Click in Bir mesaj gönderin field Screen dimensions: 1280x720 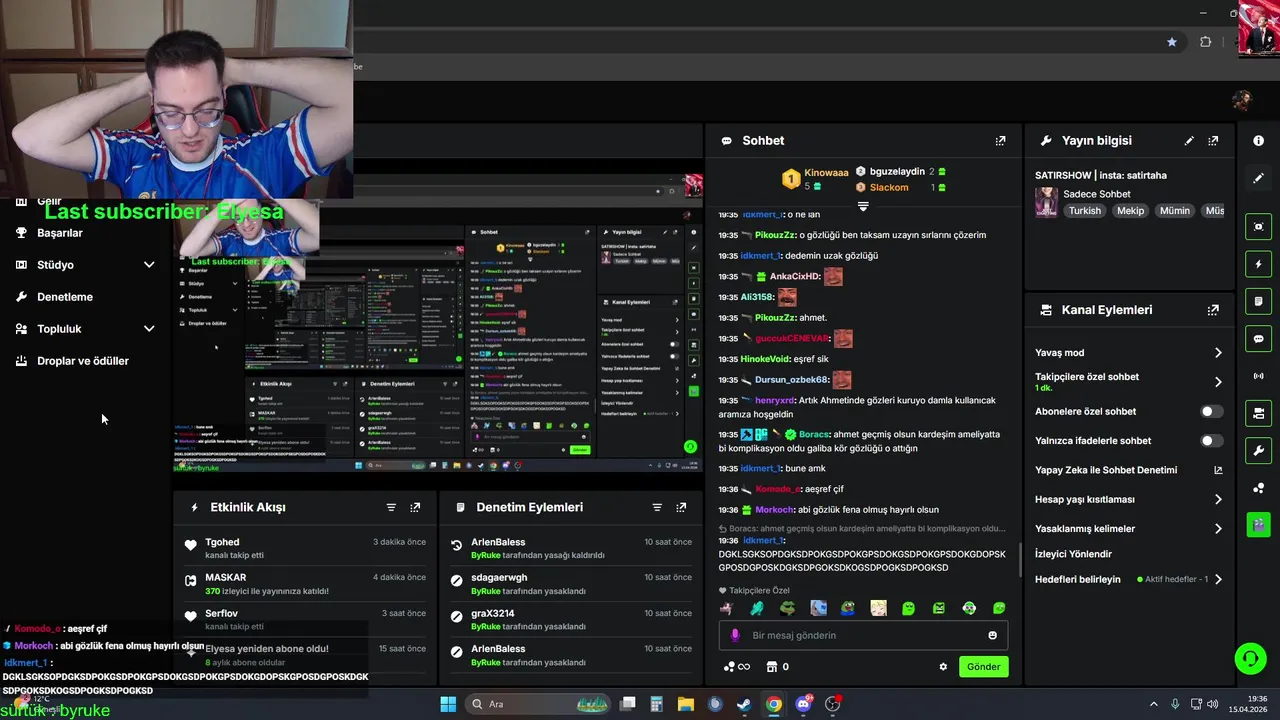coord(863,635)
